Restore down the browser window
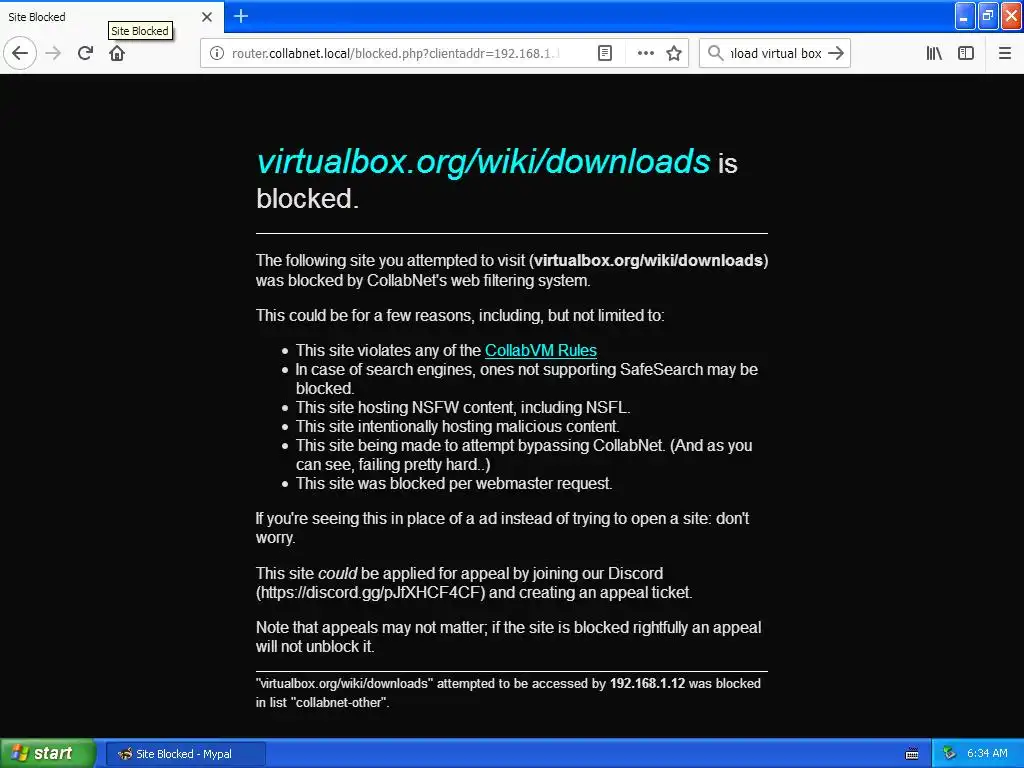Image resolution: width=1024 pixels, height=768 pixels. pyautogui.click(x=988, y=16)
